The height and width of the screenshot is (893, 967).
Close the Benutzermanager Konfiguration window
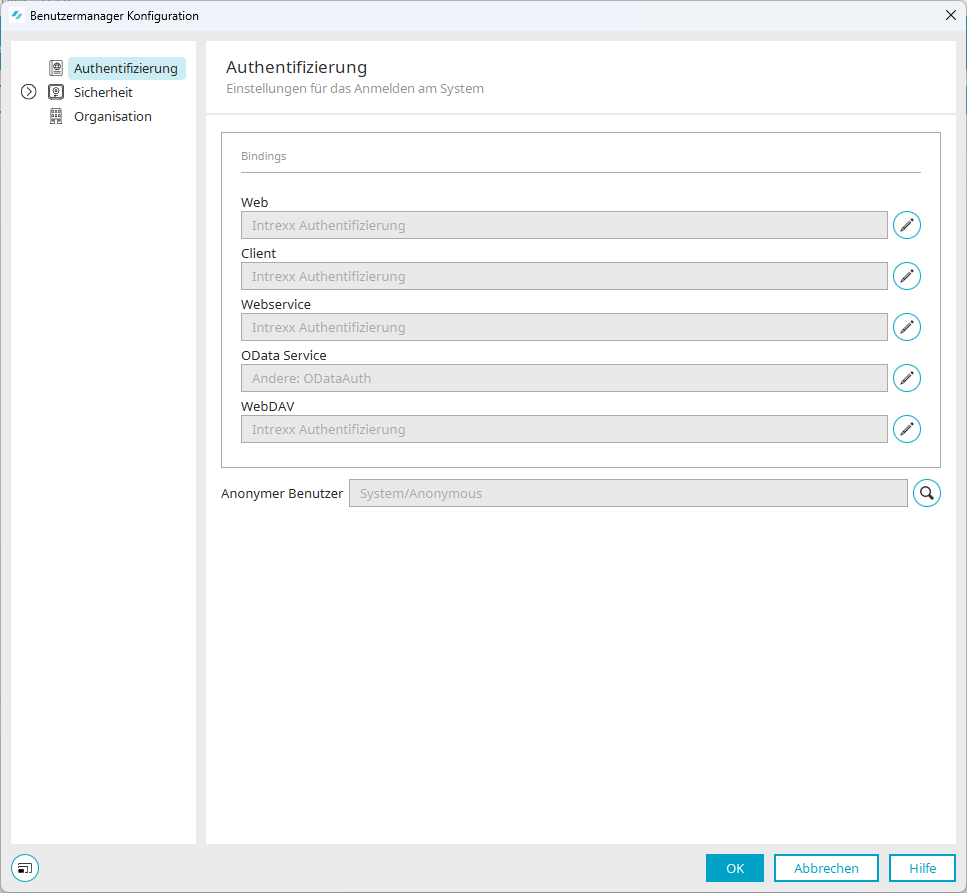950,15
